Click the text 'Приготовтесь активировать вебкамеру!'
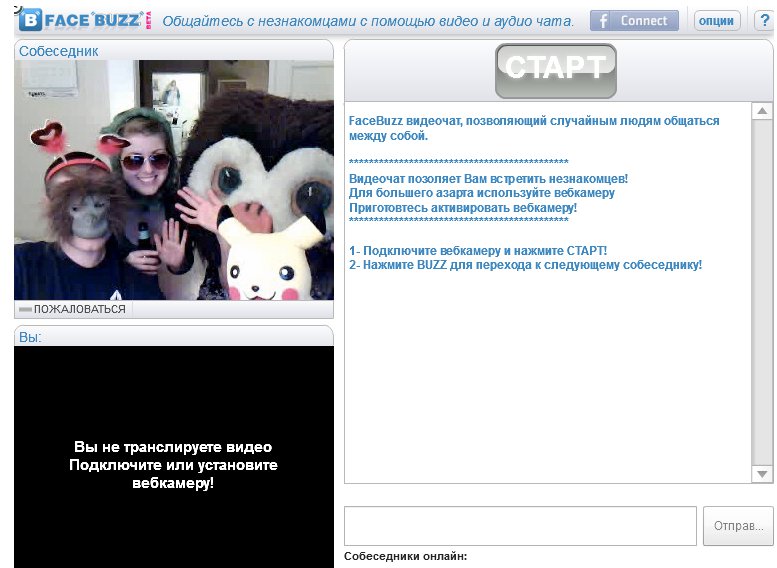 463,207
